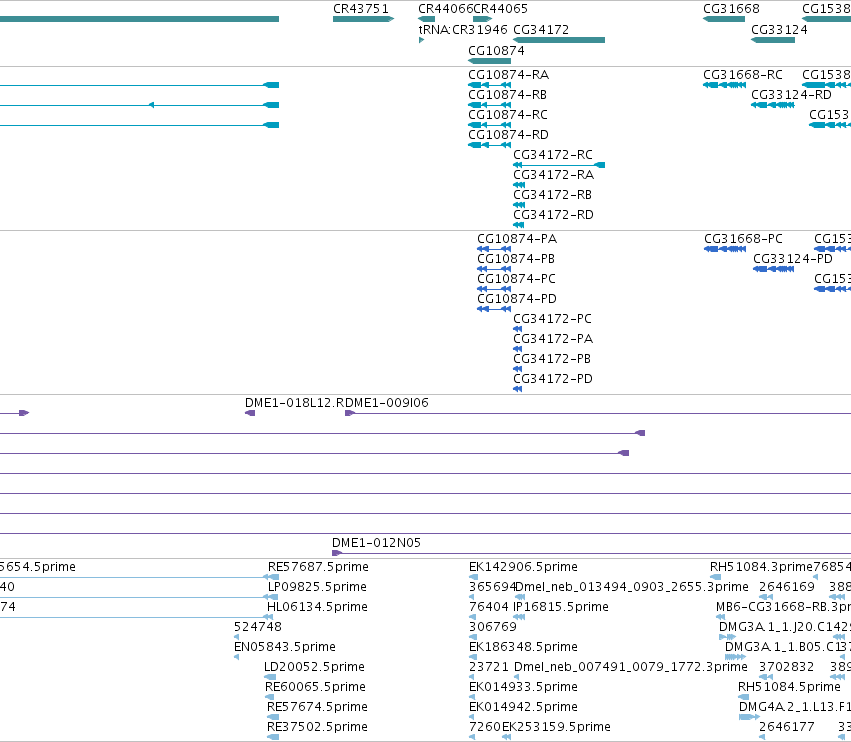The image size is (851, 742).
Task: Click the tRNA:CR31946 label
Action: tap(463, 29)
